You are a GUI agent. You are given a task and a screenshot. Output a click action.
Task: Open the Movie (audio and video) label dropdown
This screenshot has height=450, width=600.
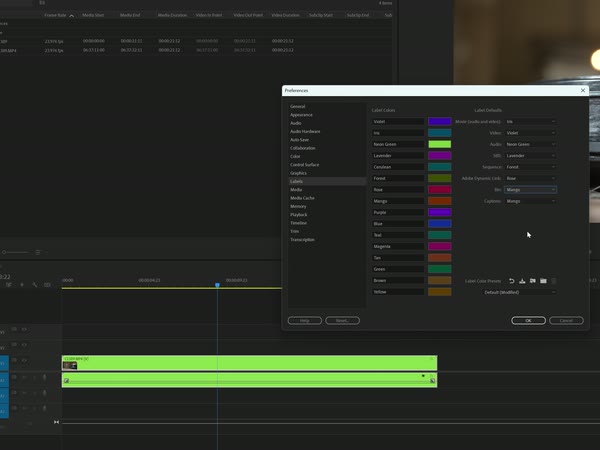tap(530, 122)
